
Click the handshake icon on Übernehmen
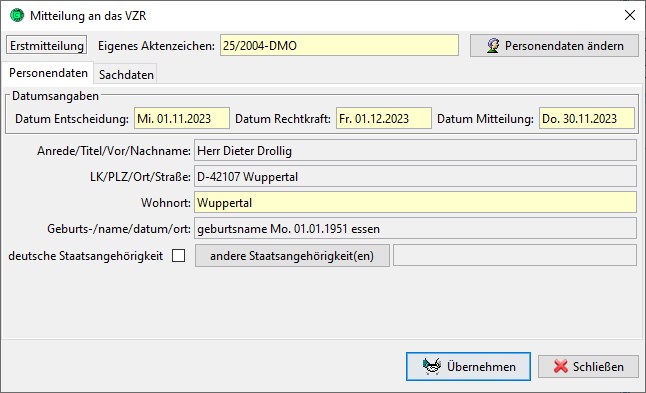432,366
